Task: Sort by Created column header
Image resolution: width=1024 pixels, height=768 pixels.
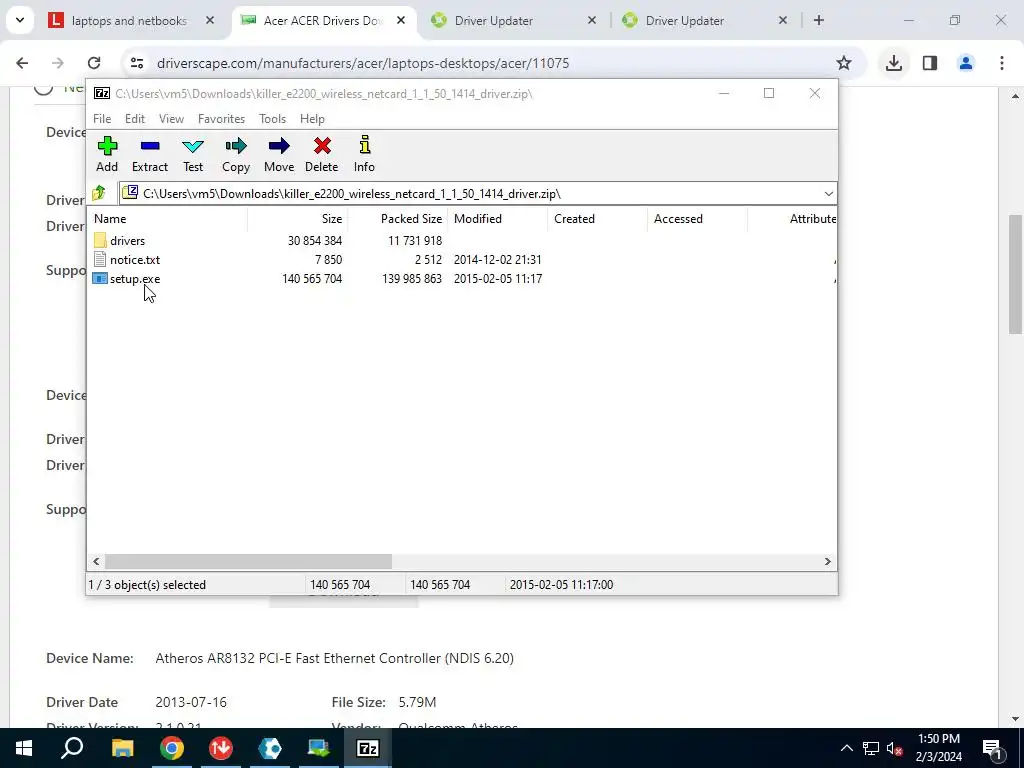Action: [598, 219]
